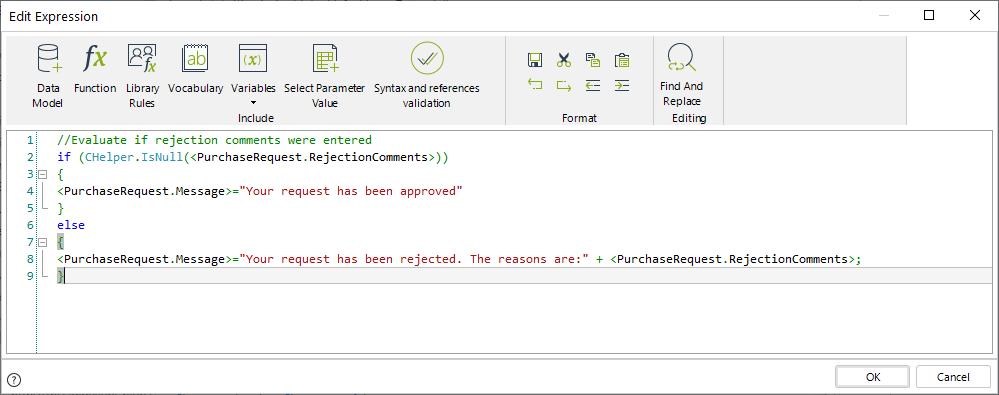Screen dimensions: 999x395
Task: Paste using the clipboard icon
Action: [622, 61]
